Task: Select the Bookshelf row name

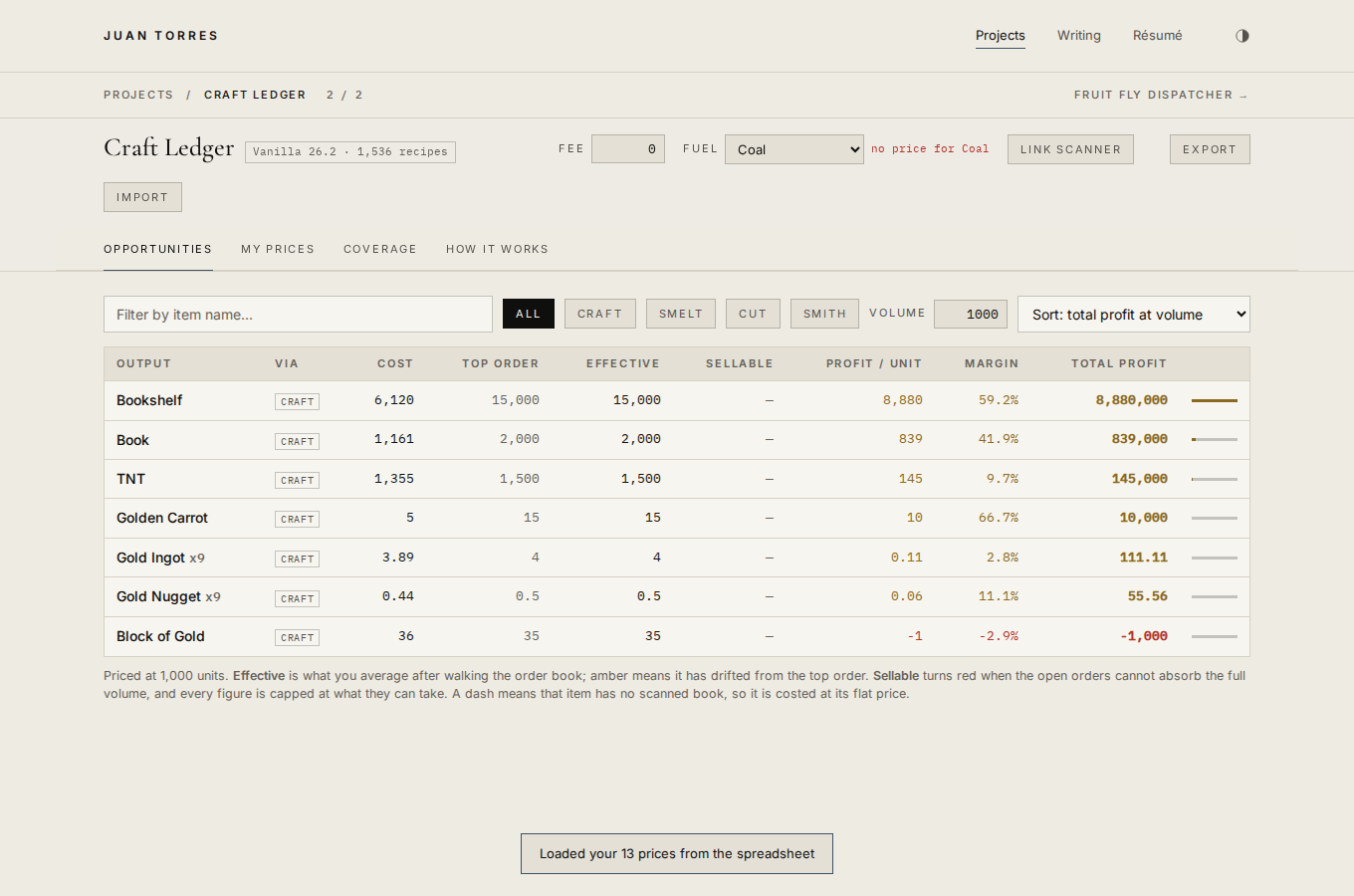Action: (x=149, y=400)
